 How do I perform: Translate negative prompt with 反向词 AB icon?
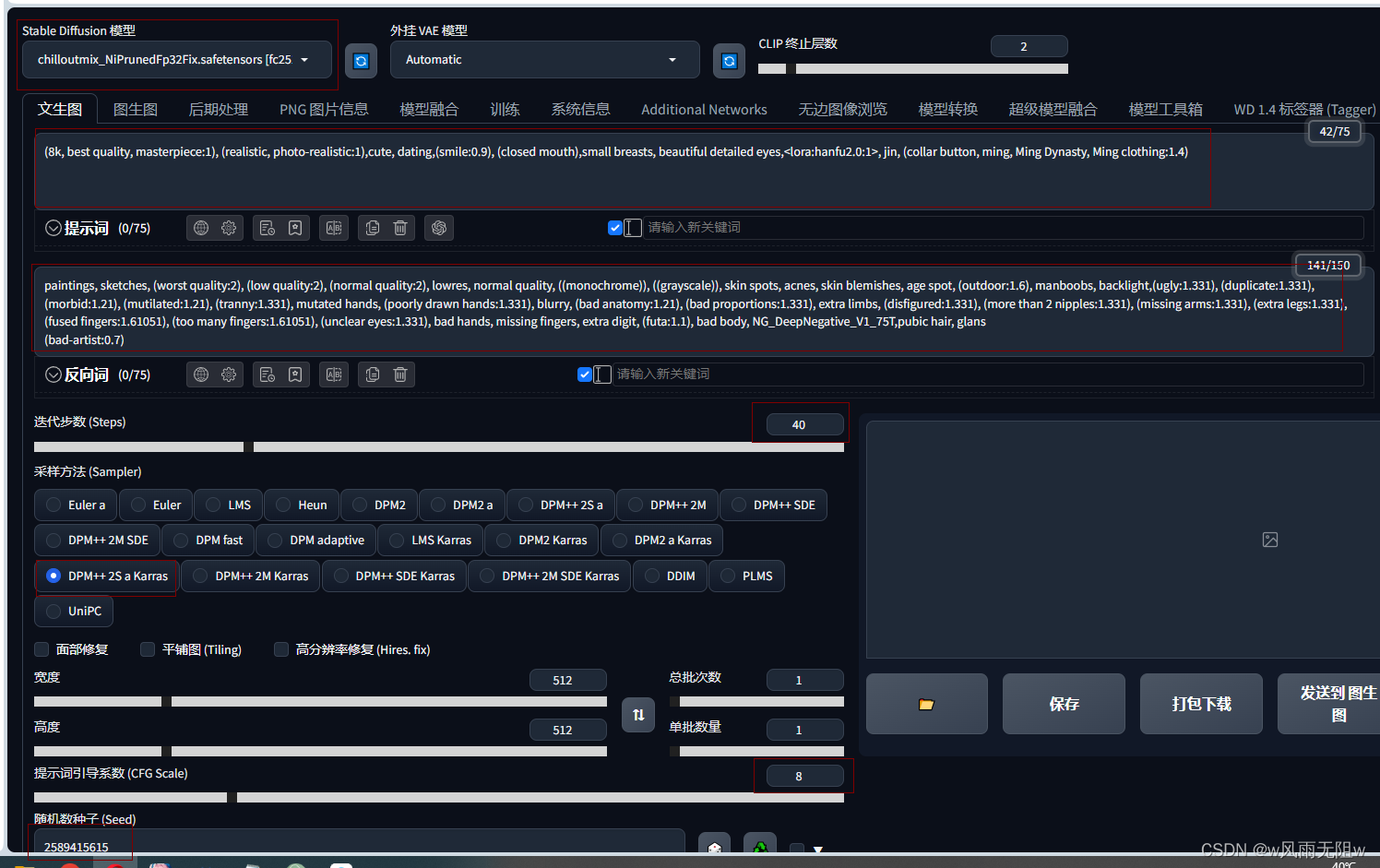click(x=334, y=375)
